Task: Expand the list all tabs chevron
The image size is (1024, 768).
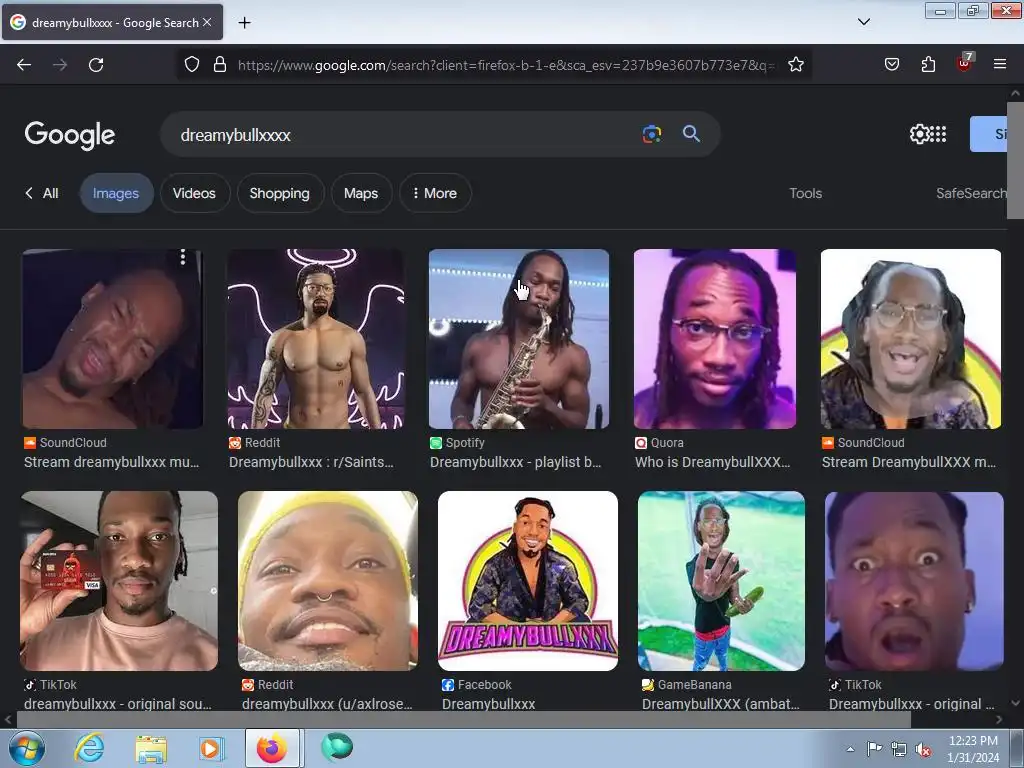Action: [x=863, y=22]
